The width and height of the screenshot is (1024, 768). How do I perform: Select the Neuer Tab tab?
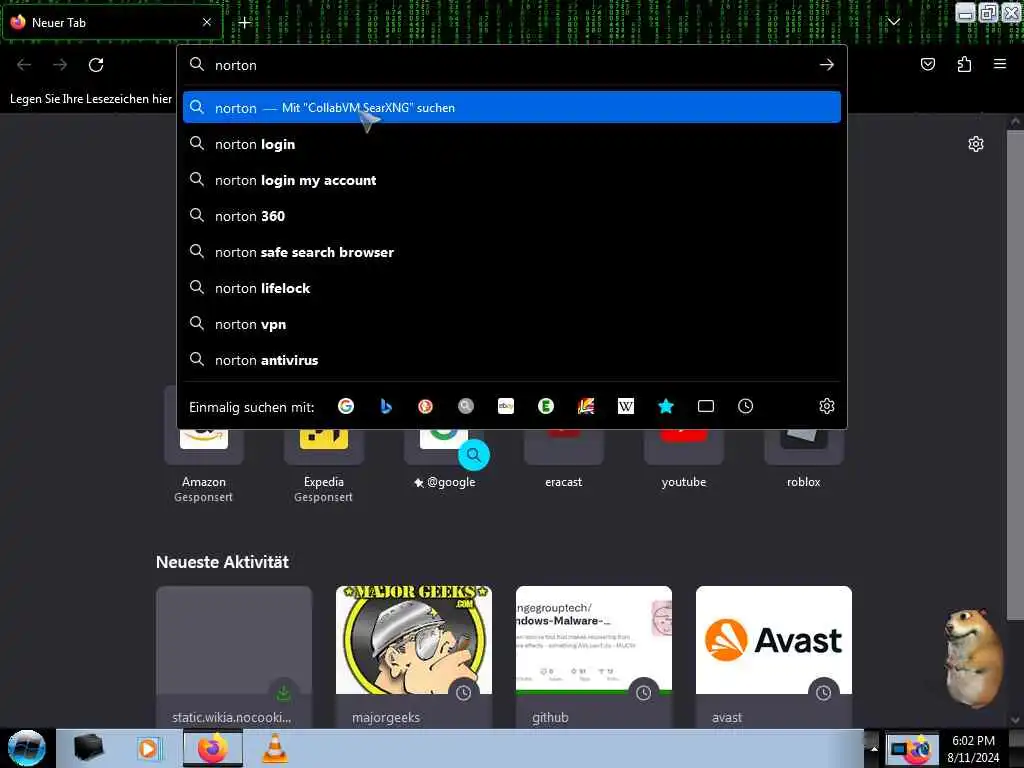click(112, 22)
